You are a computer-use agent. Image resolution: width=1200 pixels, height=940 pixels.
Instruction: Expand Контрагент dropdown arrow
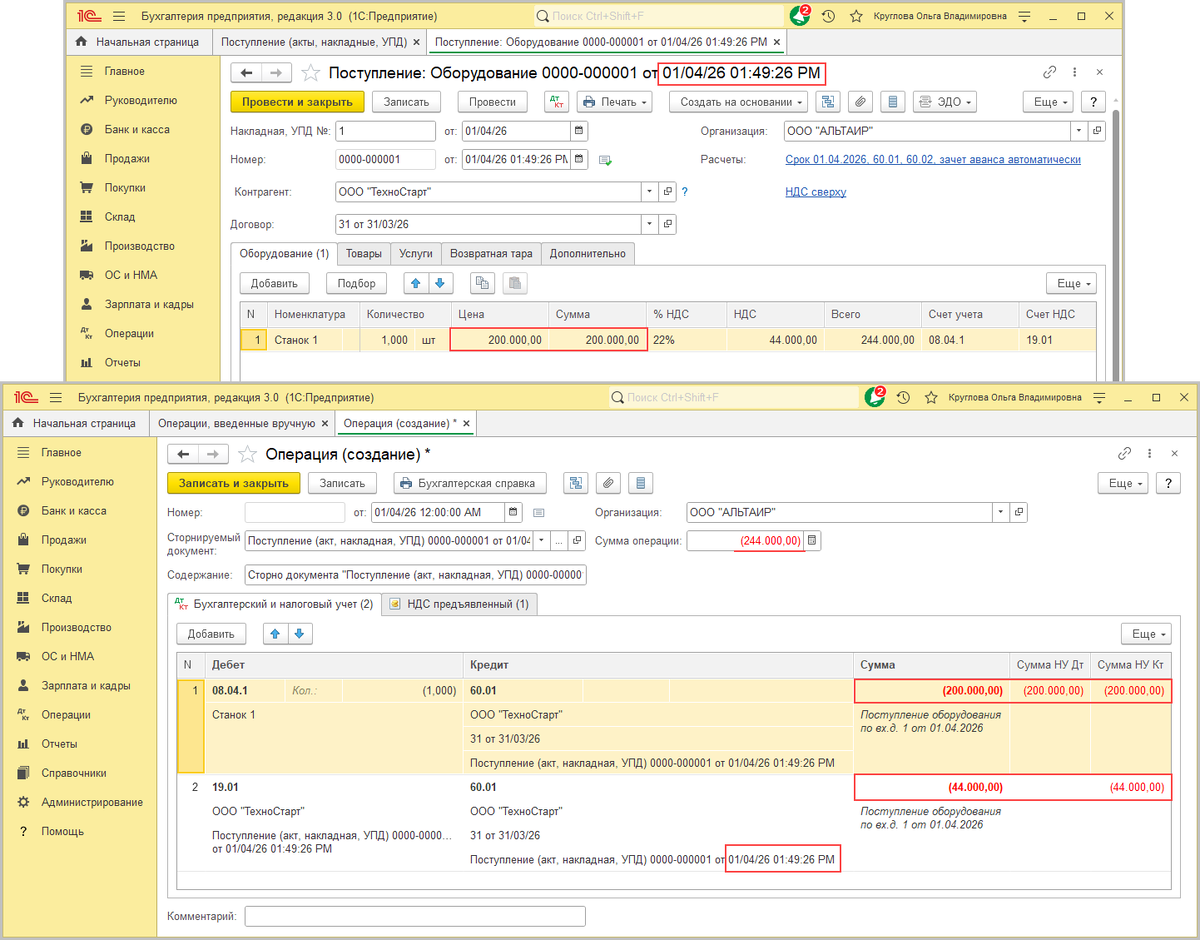pos(651,192)
